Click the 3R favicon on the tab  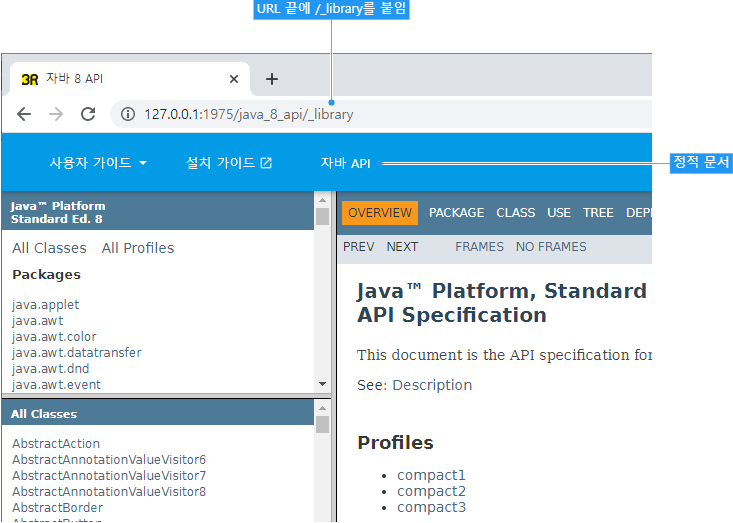pos(30,79)
